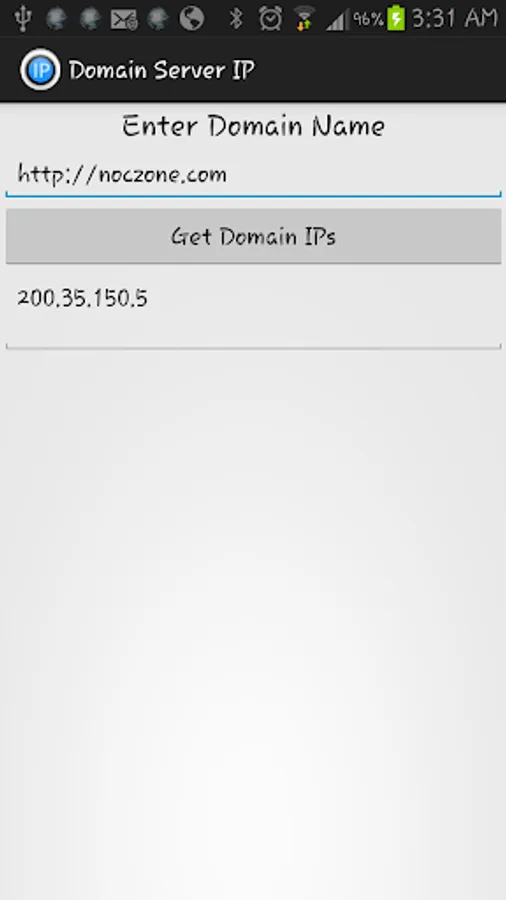Tap the first dark globe notification icon
Viewport: 506px width, 900px height.
click(x=57, y=18)
